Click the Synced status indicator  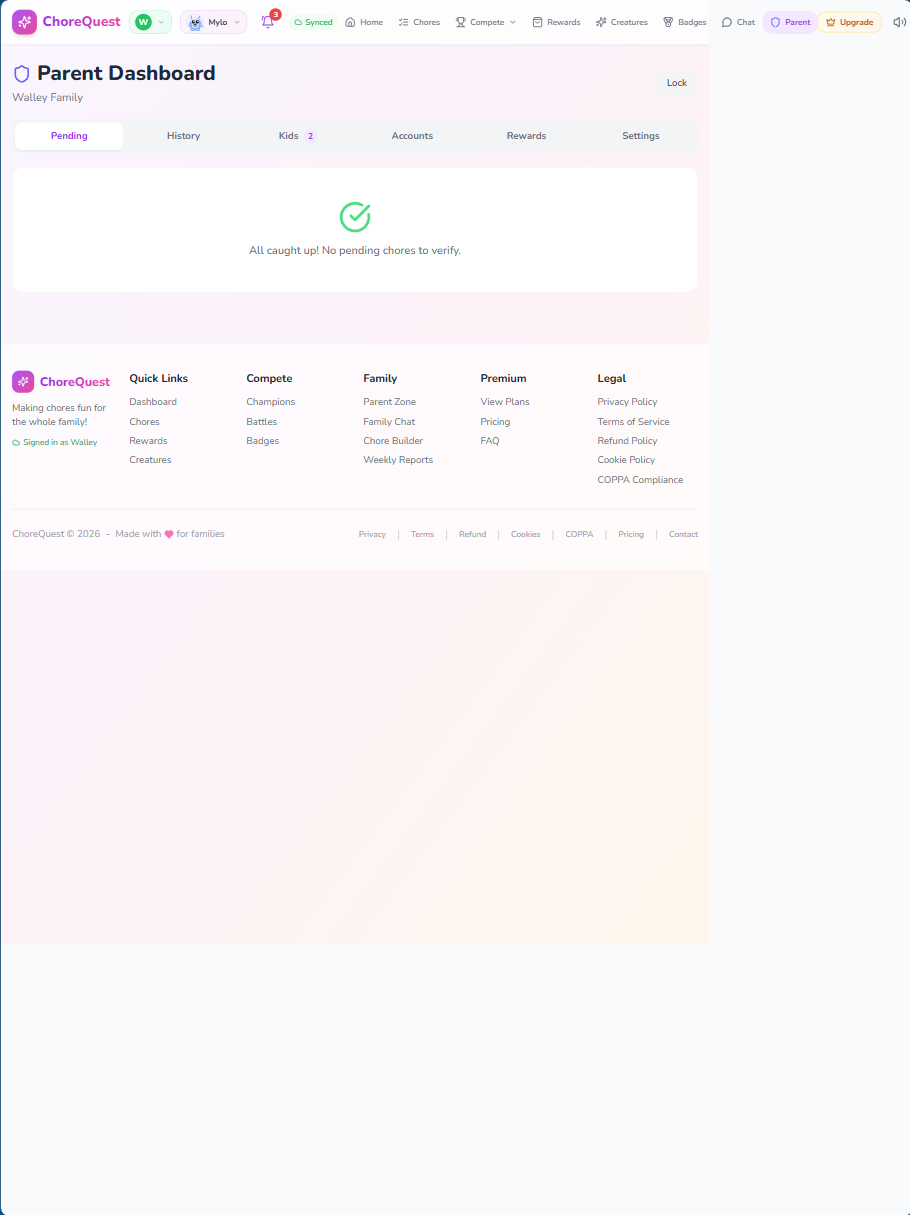click(313, 21)
